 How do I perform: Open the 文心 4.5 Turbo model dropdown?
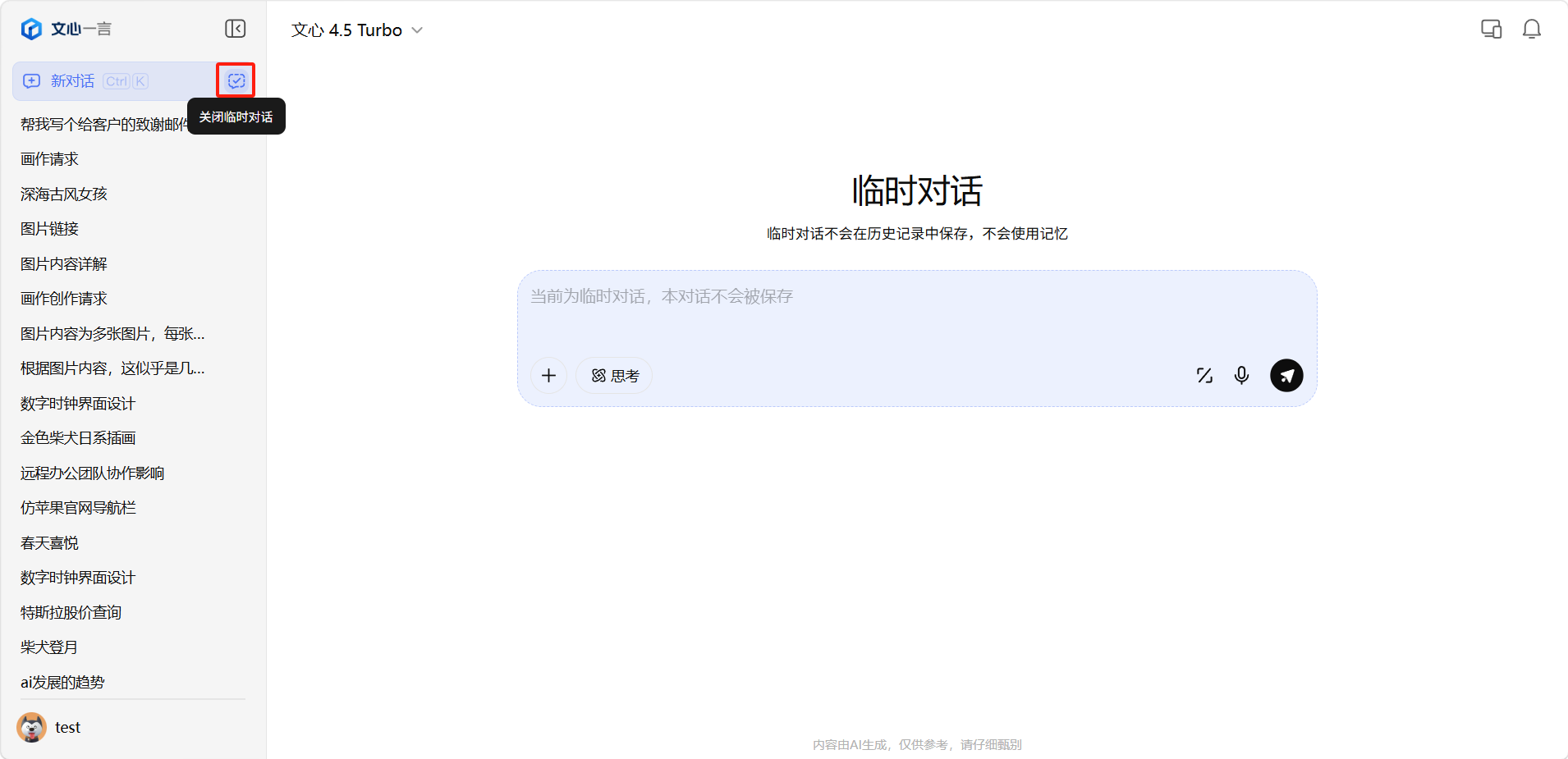tap(357, 30)
